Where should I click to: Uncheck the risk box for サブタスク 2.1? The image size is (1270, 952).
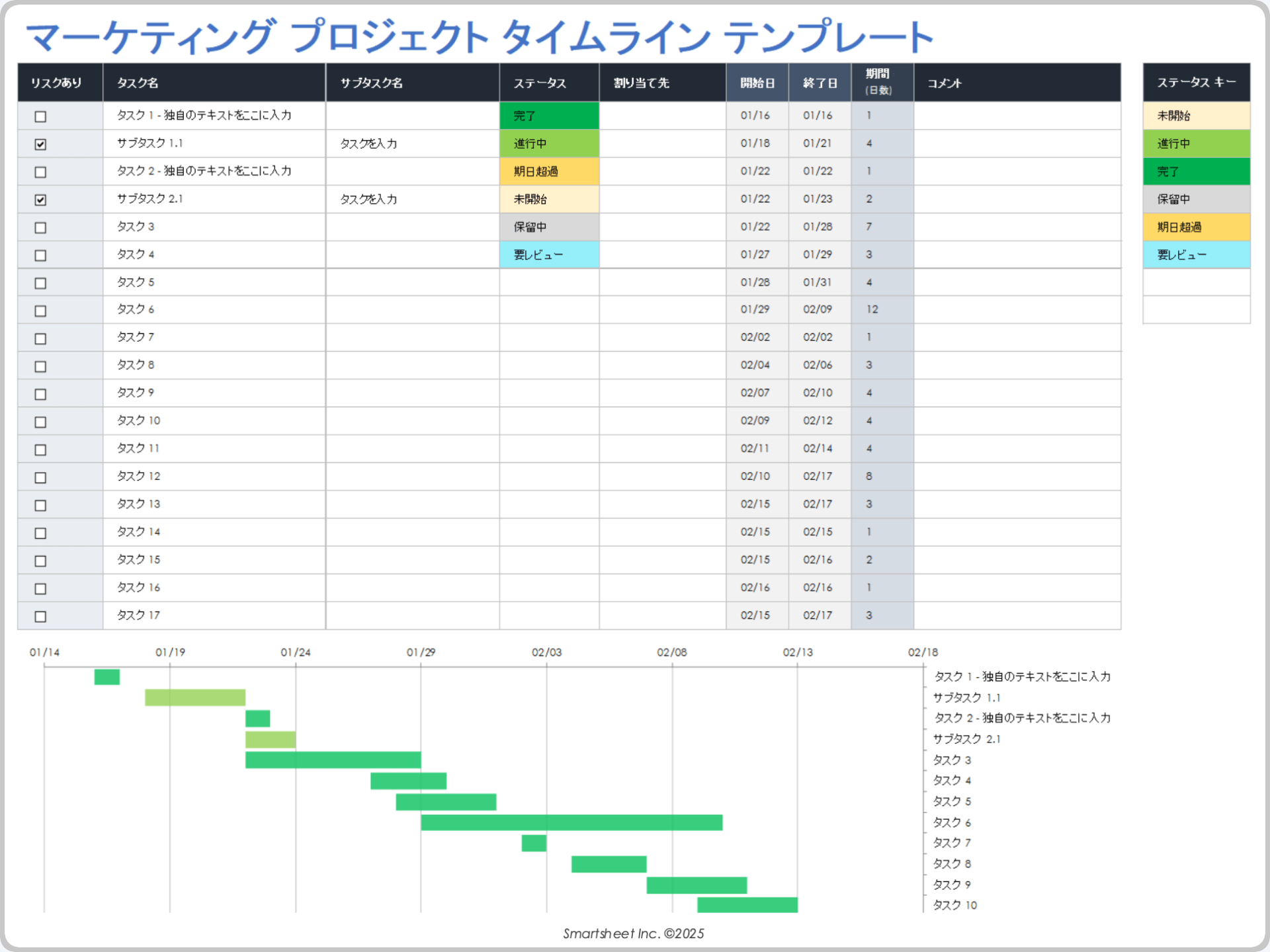coord(40,200)
